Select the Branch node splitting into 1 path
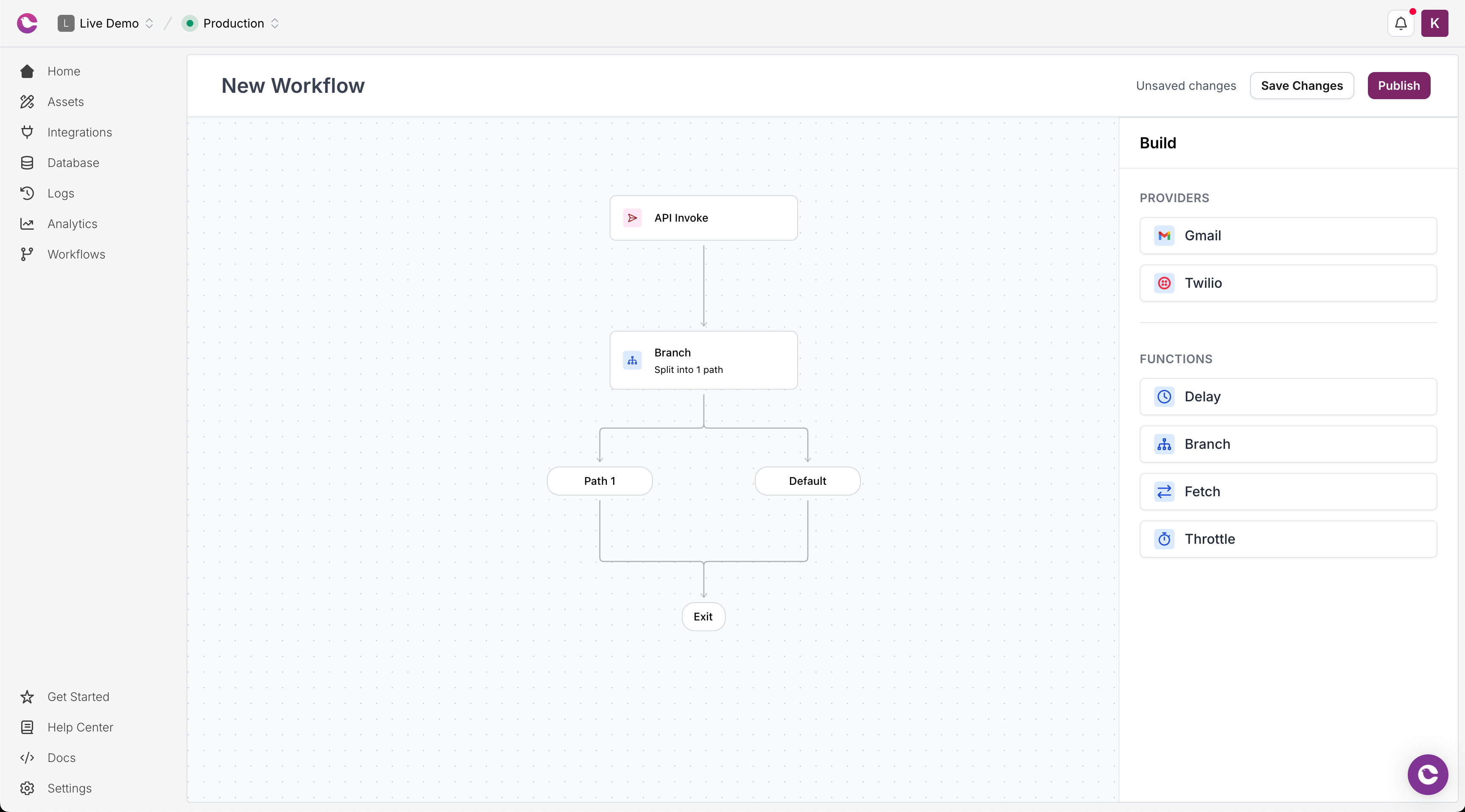The width and height of the screenshot is (1465, 812). [703, 360]
